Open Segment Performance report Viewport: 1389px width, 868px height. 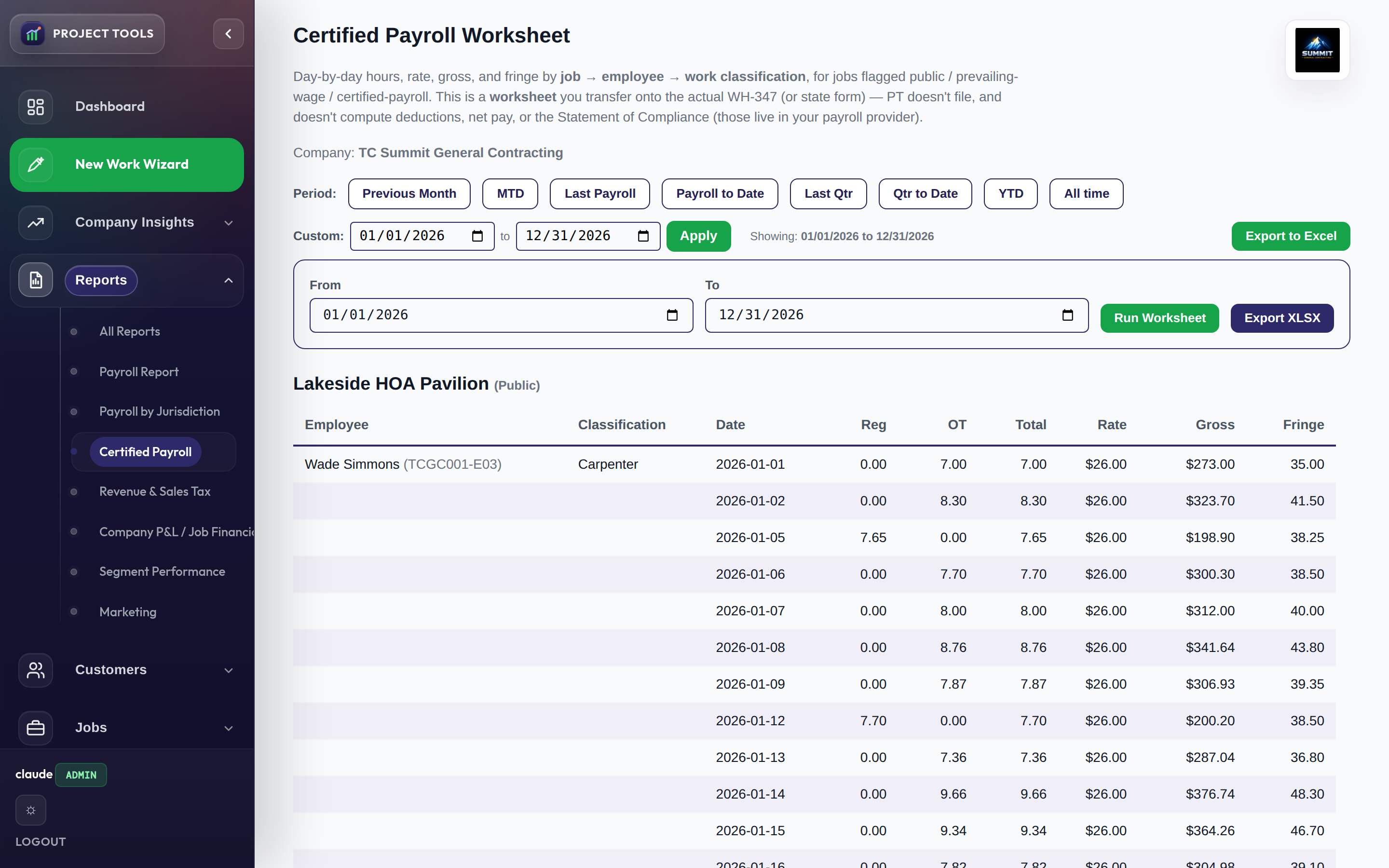162,572
